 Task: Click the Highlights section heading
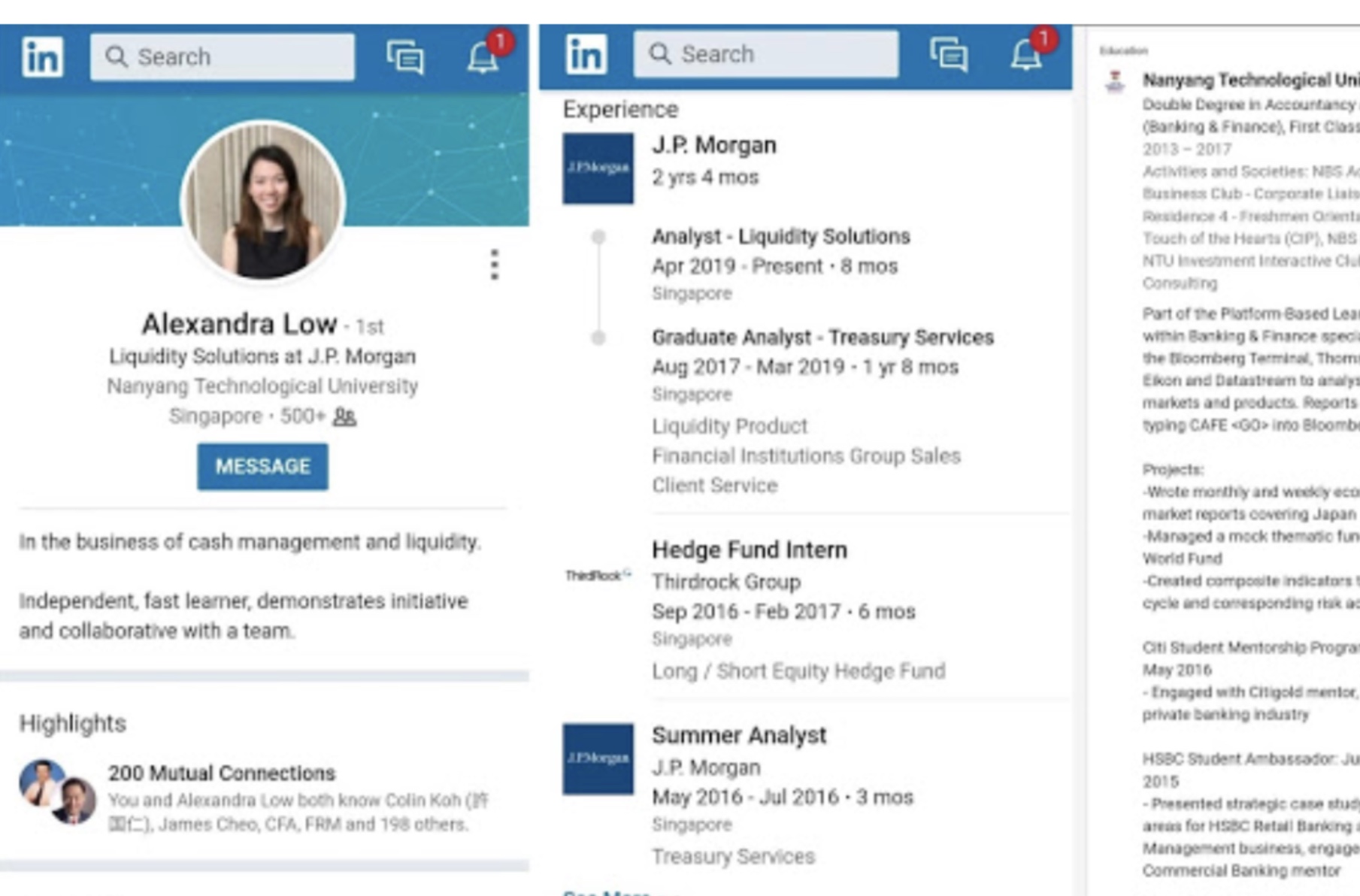pyautogui.click(x=73, y=724)
